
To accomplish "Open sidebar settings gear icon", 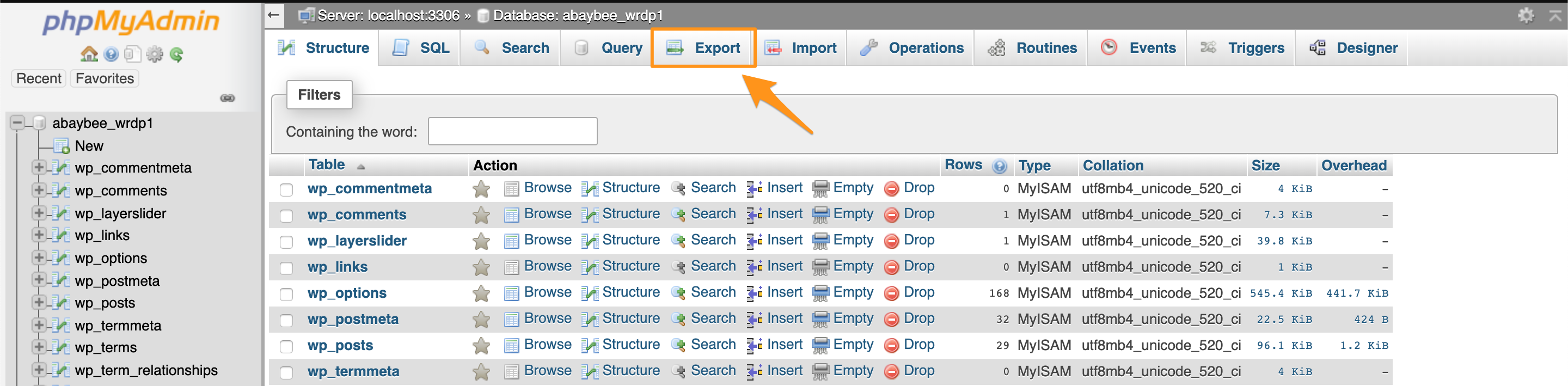I will [x=155, y=54].
